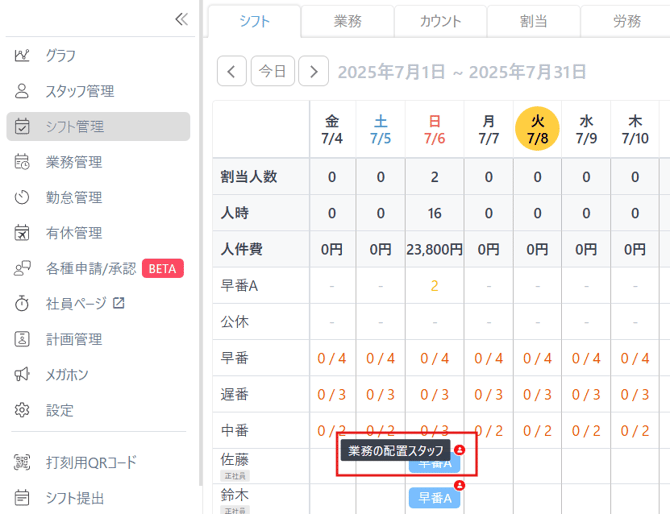This screenshot has height=514, width=670.
Task: Select the シフト管理 calendar icon
Action: [23, 127]
